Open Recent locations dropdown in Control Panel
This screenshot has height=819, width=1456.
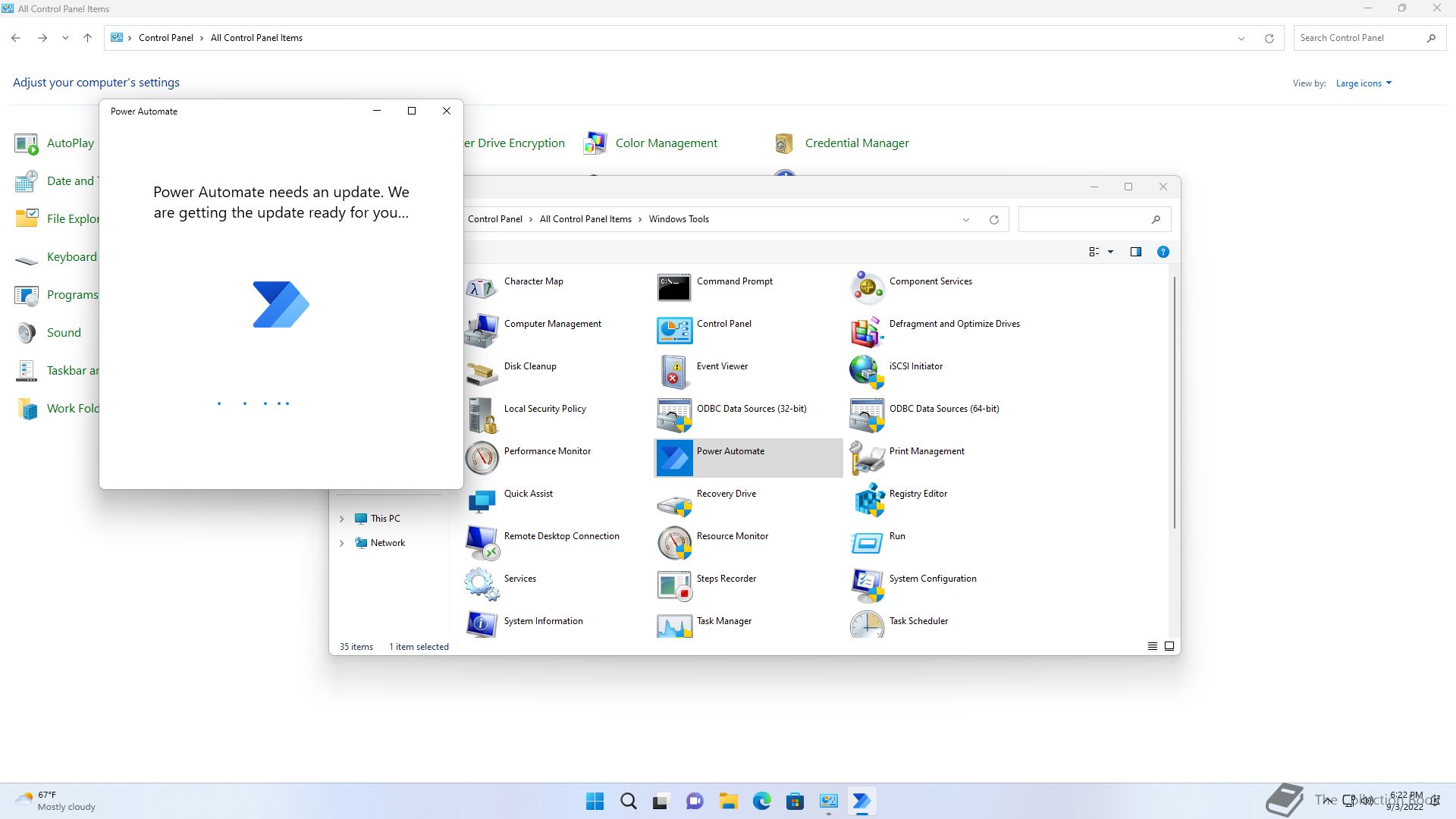coord(65,38)
